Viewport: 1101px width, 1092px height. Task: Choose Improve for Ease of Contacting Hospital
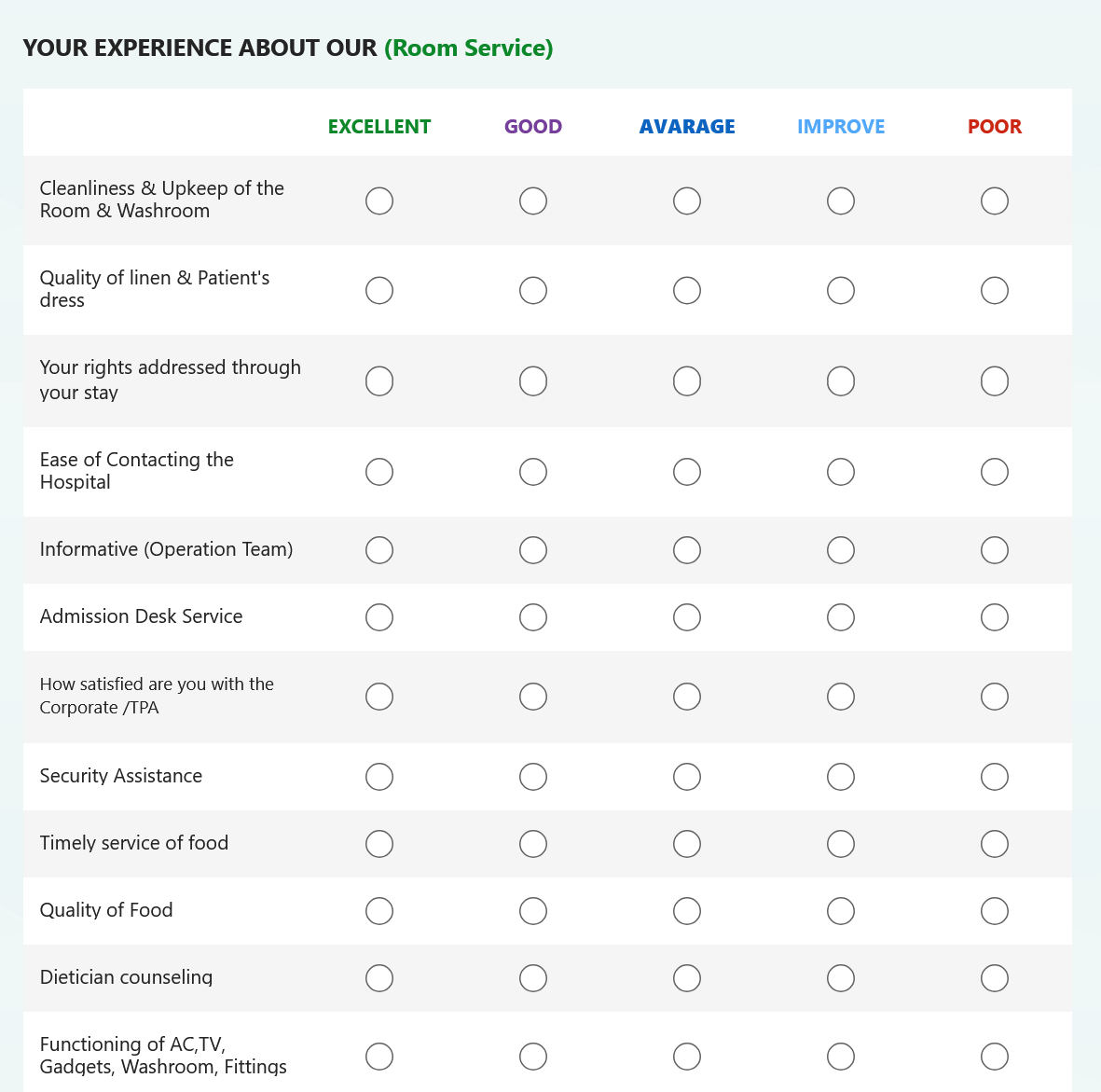click(x=841, y=472)
